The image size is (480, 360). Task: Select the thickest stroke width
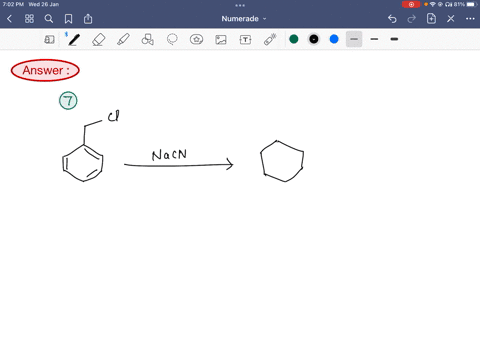[x=394, y=39]
